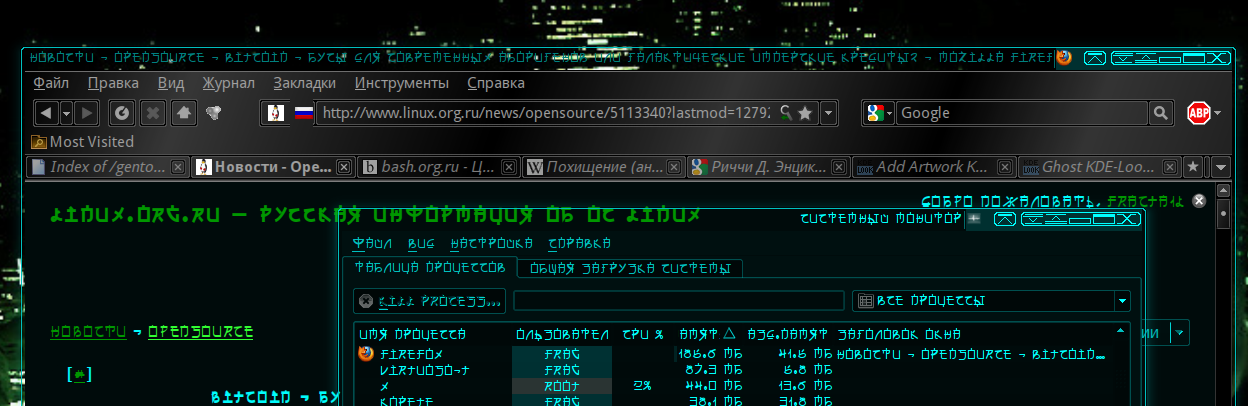The image size is (1248, 406).
Task: Click the Kill Process button
Action: [x=430, y=301]
